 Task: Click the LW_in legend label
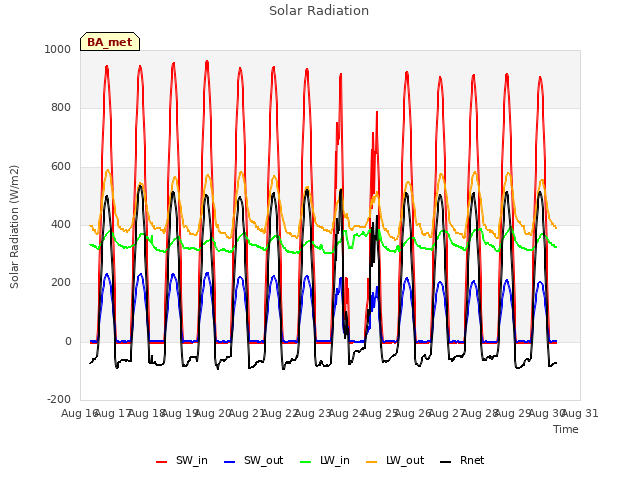coord(335,460)
